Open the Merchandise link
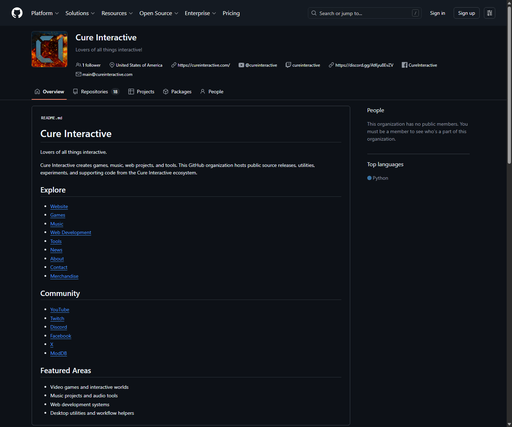This screenshot has width=512, height=427. [x=64, y=276]
